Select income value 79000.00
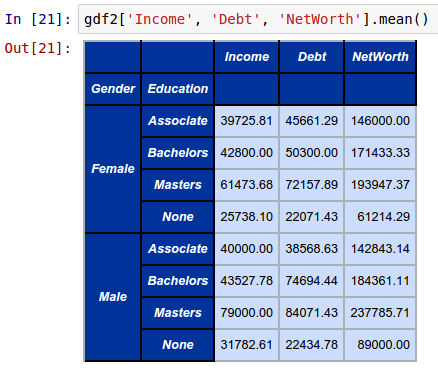 (247, 313)
